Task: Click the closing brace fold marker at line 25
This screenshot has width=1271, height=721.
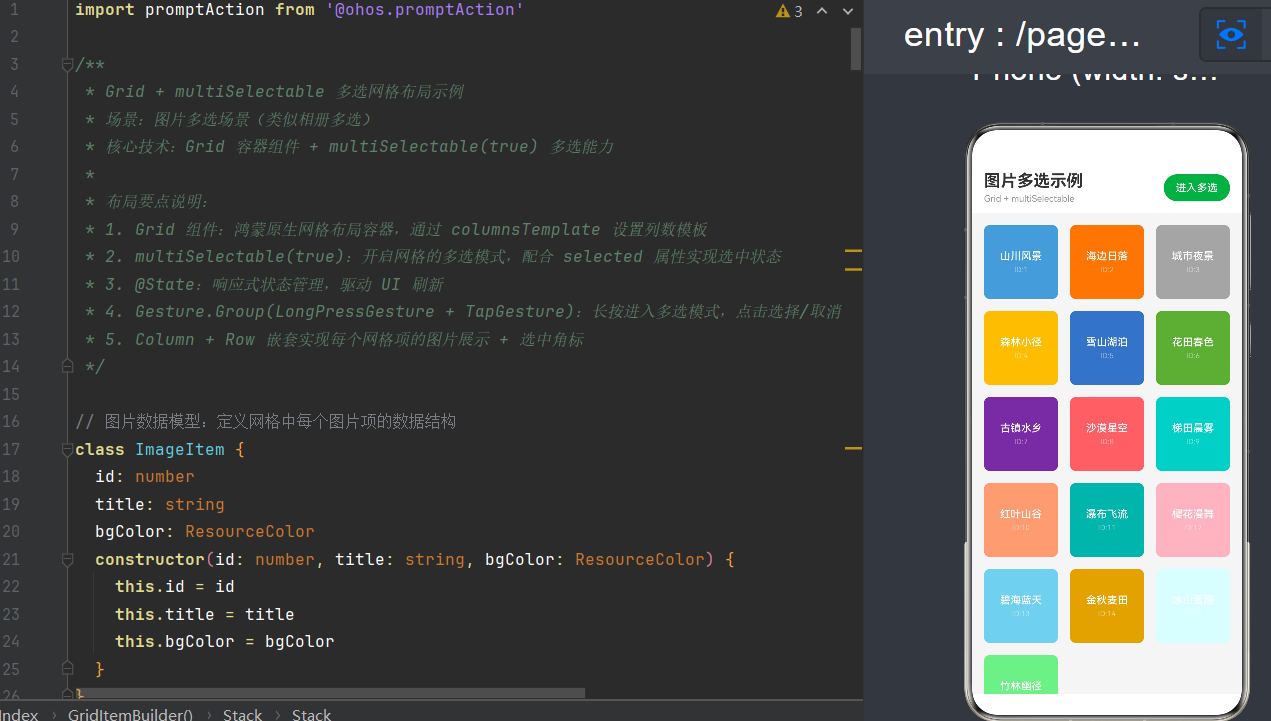Action: pyautogui.click(x=67, y=667)
